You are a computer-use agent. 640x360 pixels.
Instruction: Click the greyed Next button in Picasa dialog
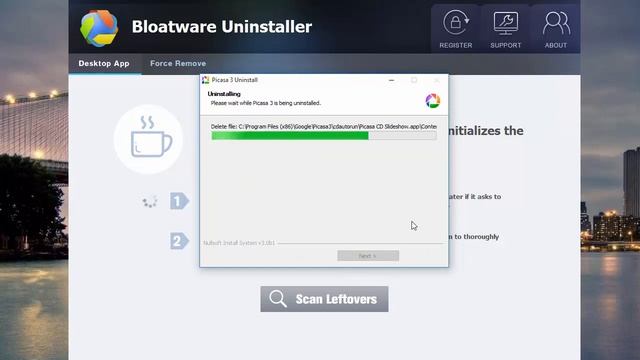click(x=368, y=256)
